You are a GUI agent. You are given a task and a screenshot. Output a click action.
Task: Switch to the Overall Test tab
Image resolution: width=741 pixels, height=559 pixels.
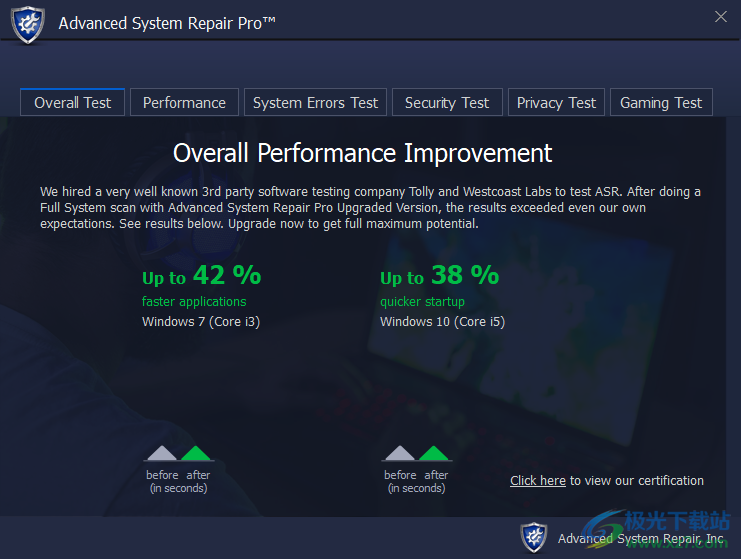tap(72, 102)
